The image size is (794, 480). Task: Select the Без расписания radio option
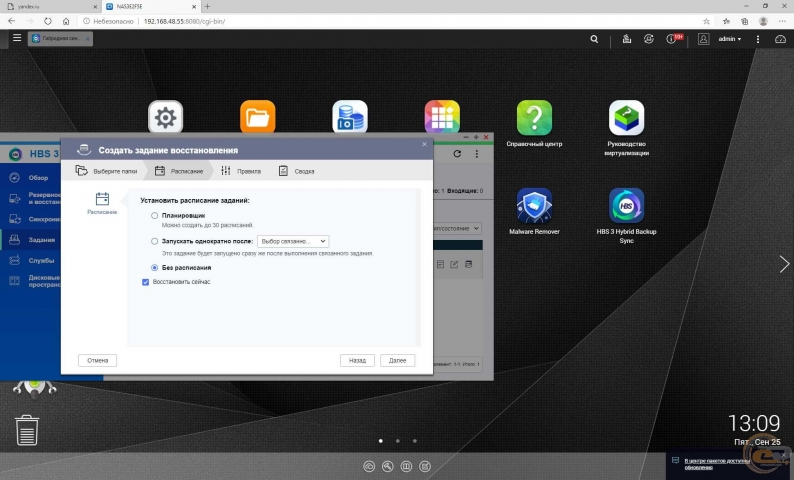tap(154, 267)
